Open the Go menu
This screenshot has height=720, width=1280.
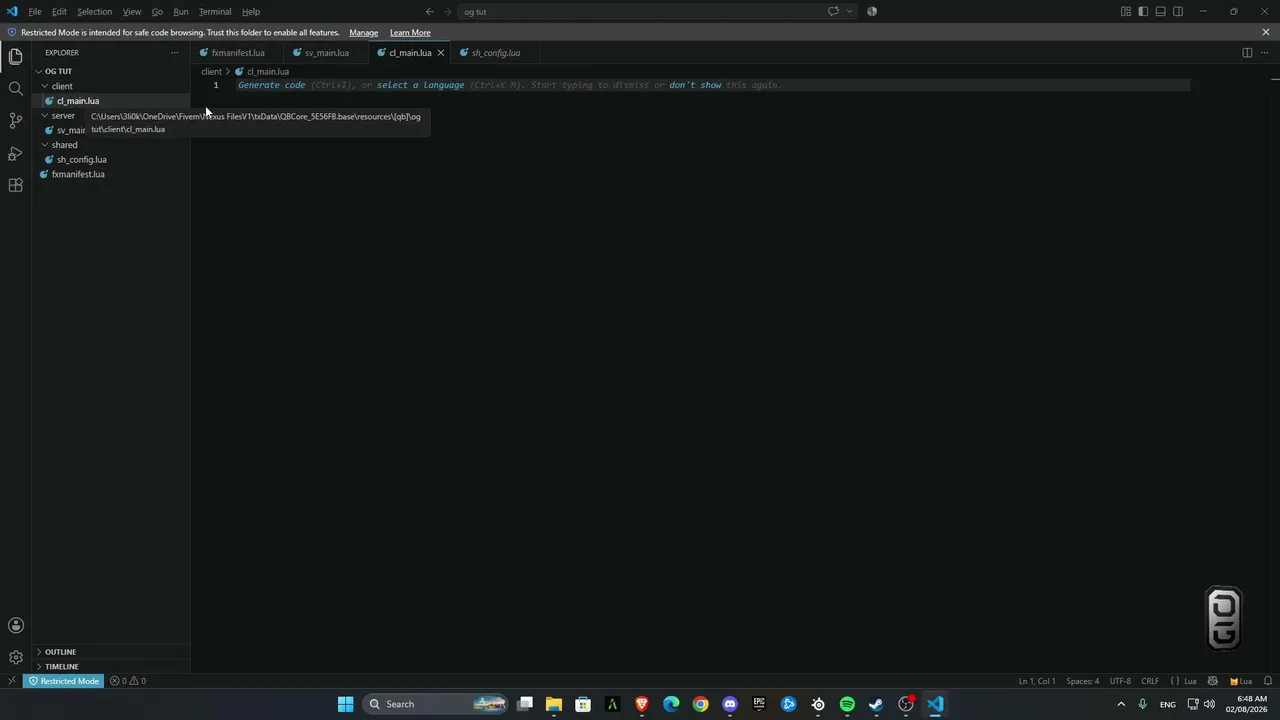[x=157, y=12]
